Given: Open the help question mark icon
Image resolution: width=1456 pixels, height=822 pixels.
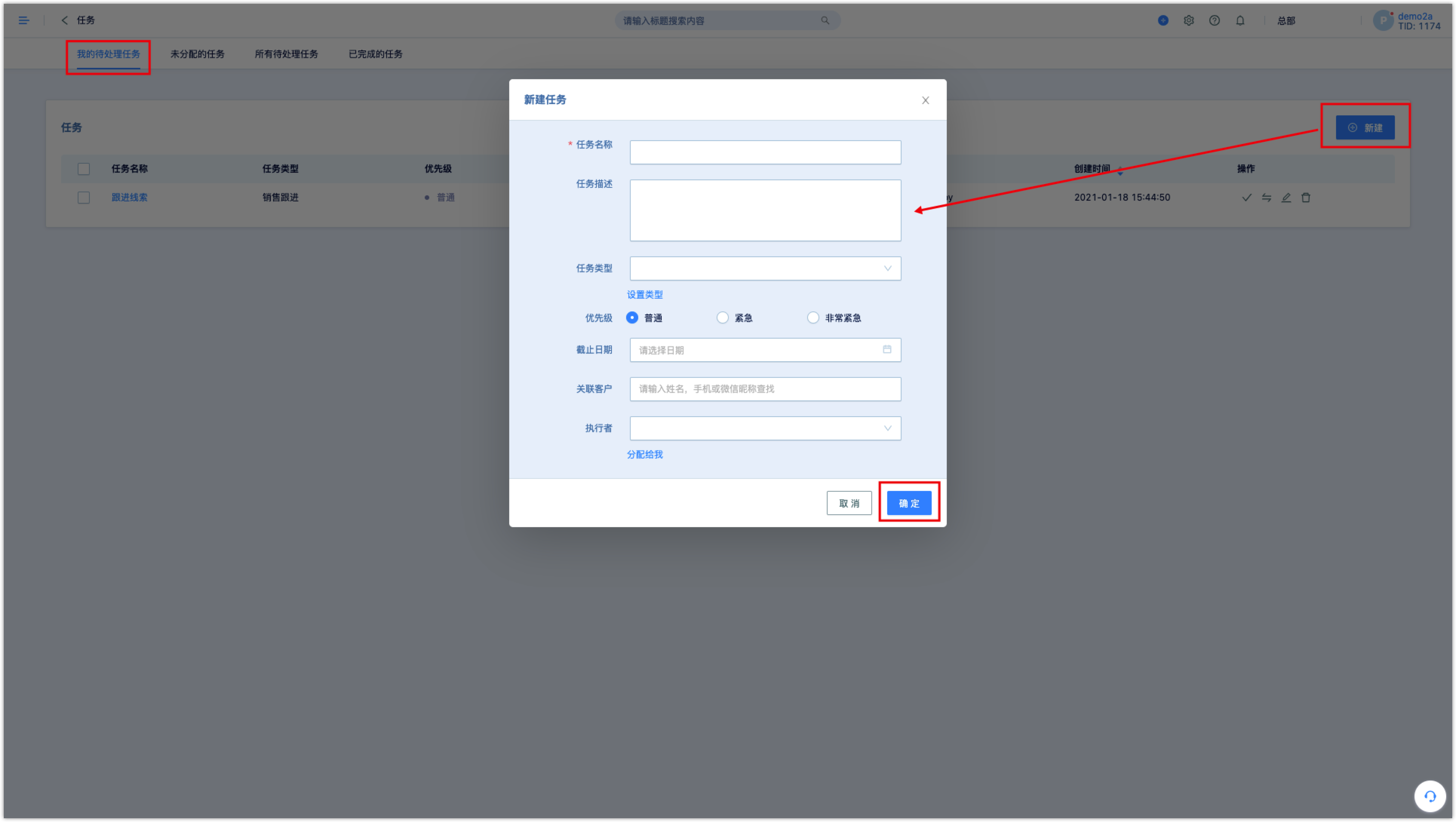Looking at the screenshot, I should coord(1214,20).
